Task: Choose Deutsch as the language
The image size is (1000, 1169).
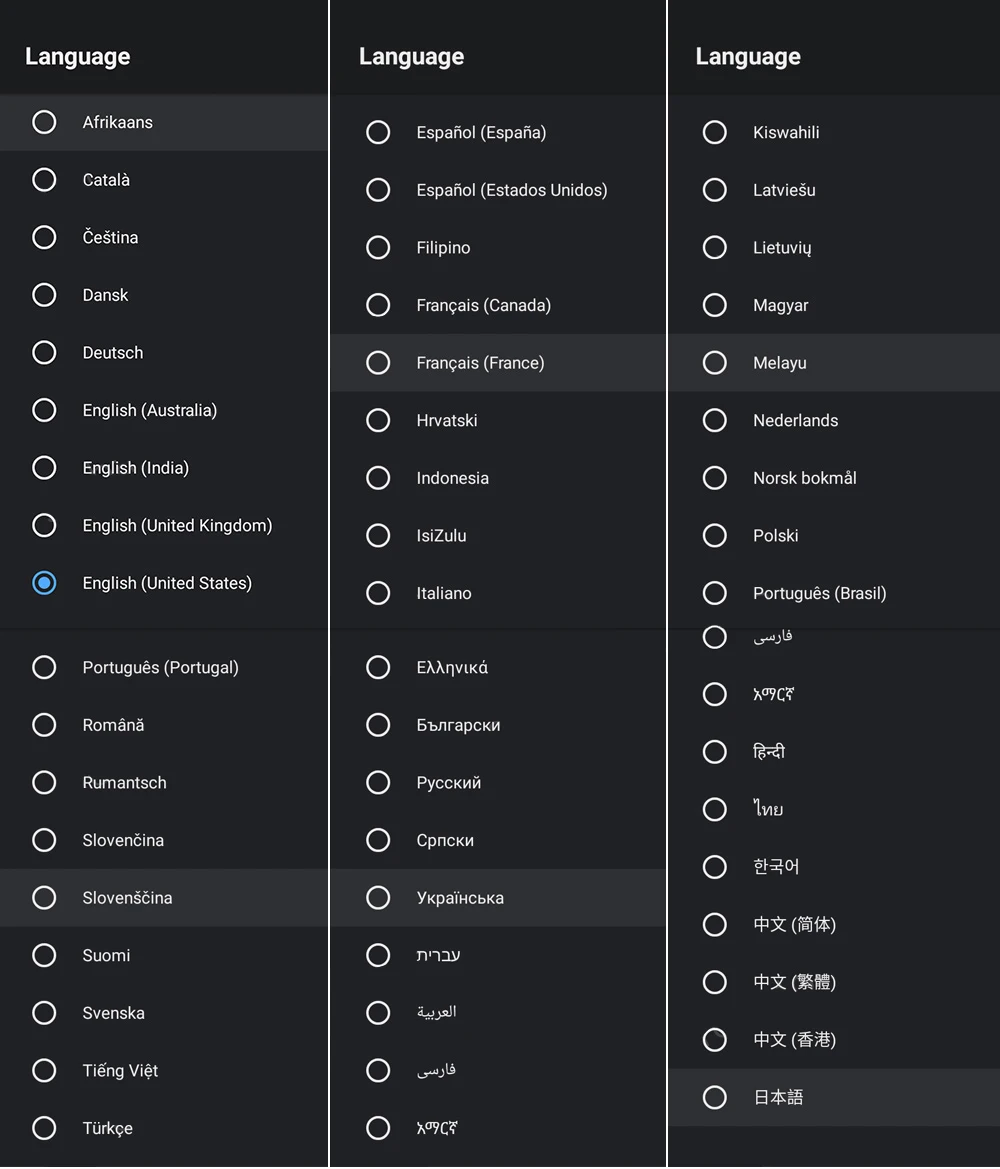Action: tap(163, 353)
